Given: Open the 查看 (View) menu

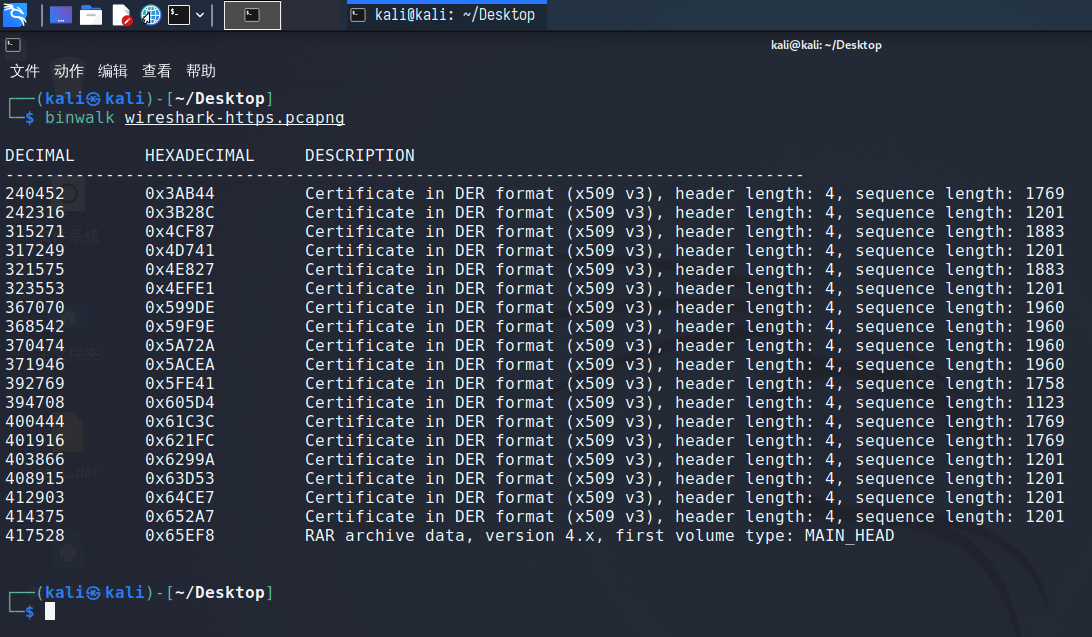Looking at the screenshot, I should click(157, 71).
